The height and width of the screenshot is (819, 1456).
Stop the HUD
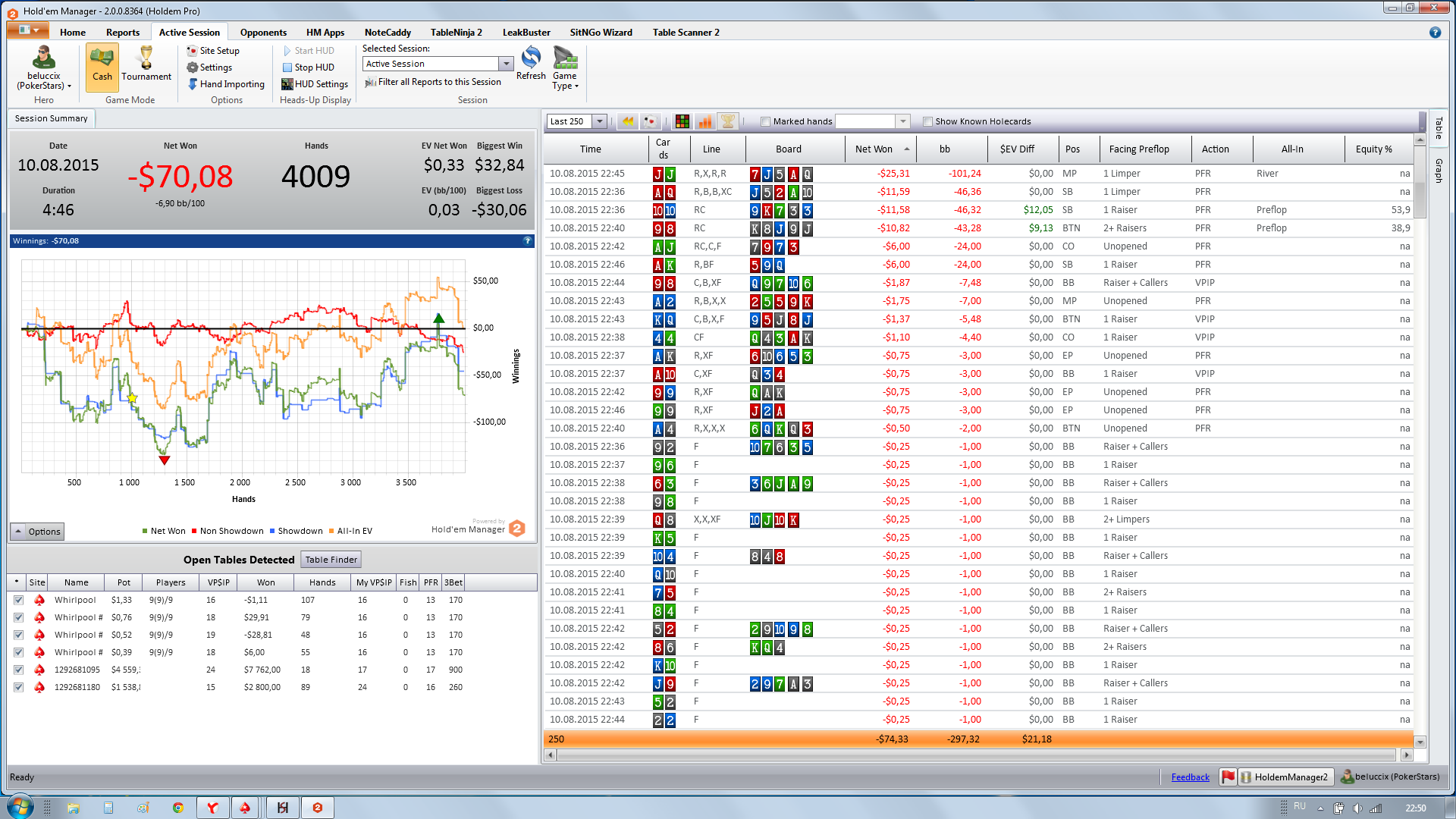[308, 67]
